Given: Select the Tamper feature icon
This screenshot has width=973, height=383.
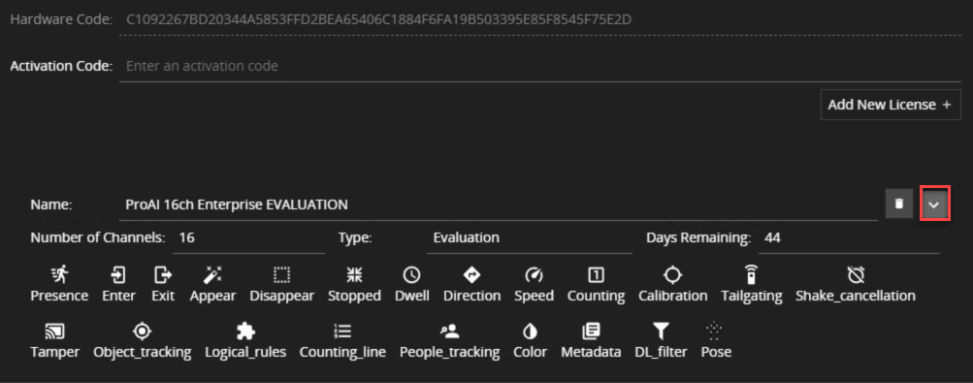Looking at the screenshot, I should pos(55,331).
